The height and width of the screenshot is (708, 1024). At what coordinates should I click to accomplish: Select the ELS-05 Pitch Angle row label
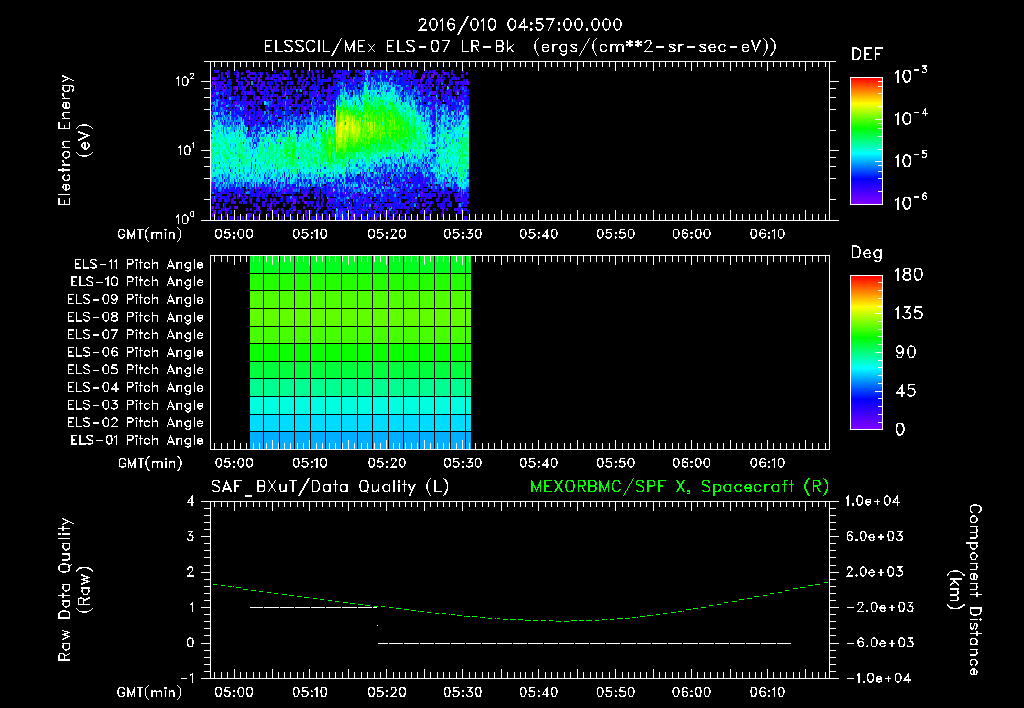click(x=136, y=370)
